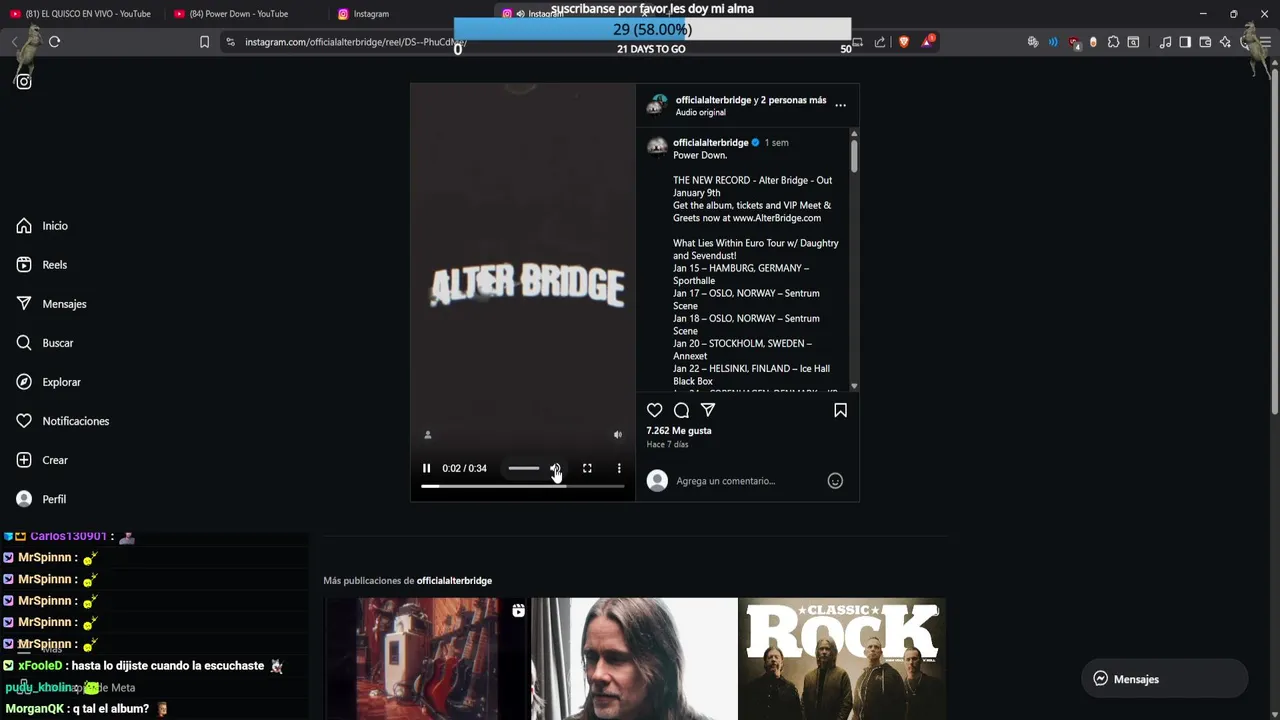Click the verified badge next to officialalterbridge
This screenshot has width=1280, height=720.
click(x=756, y=143)
